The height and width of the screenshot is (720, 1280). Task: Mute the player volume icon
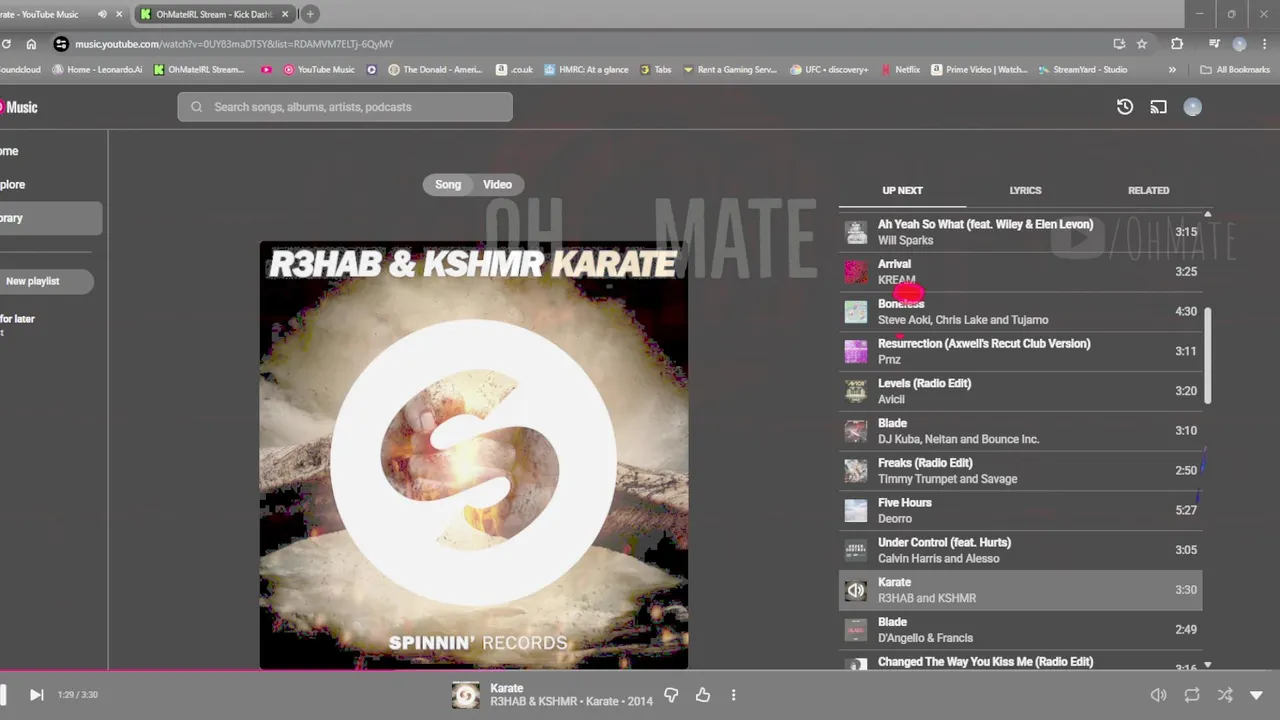1158,695
